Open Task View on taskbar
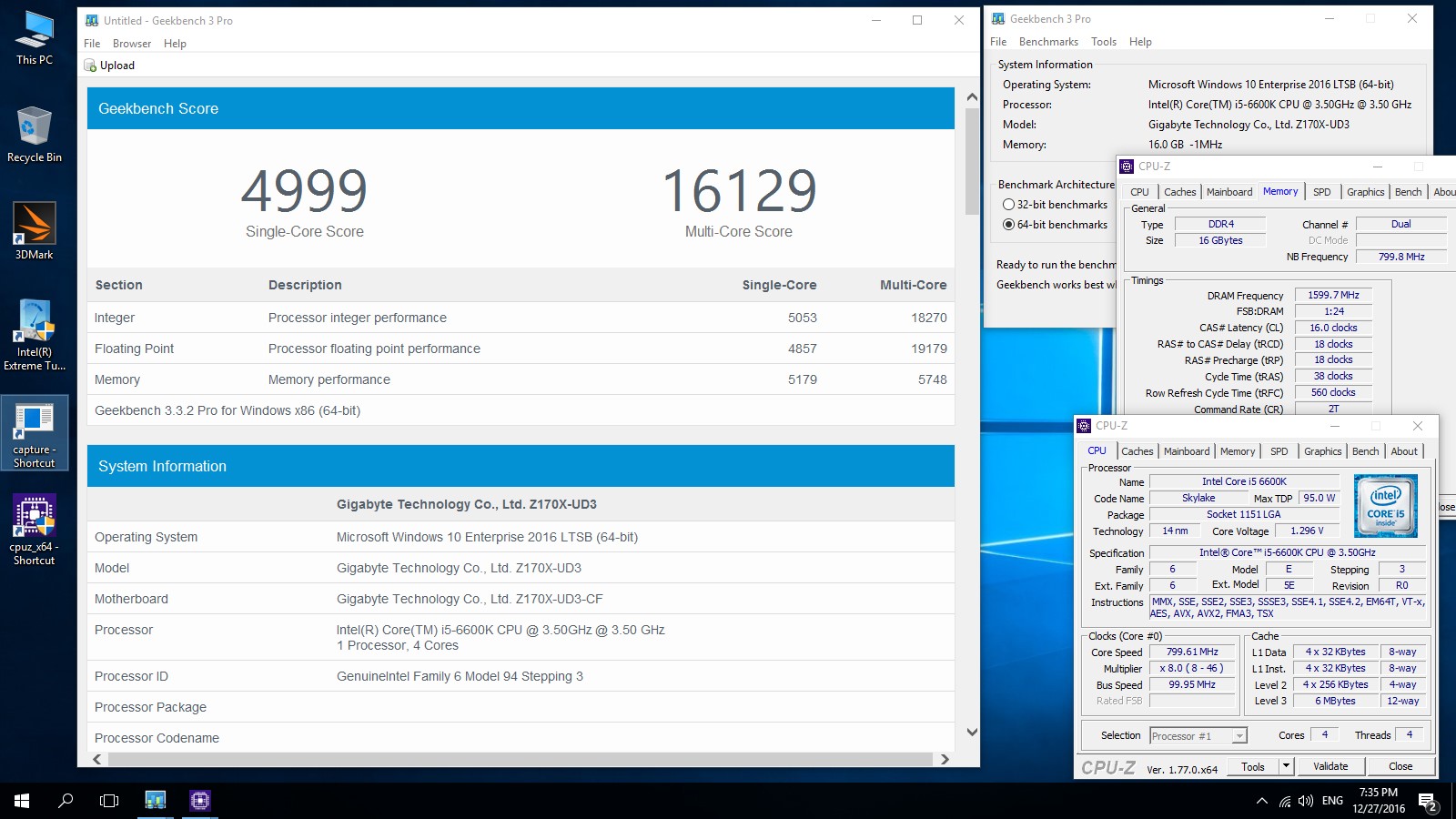1456x819 pixels. click(x=109, y=801)
